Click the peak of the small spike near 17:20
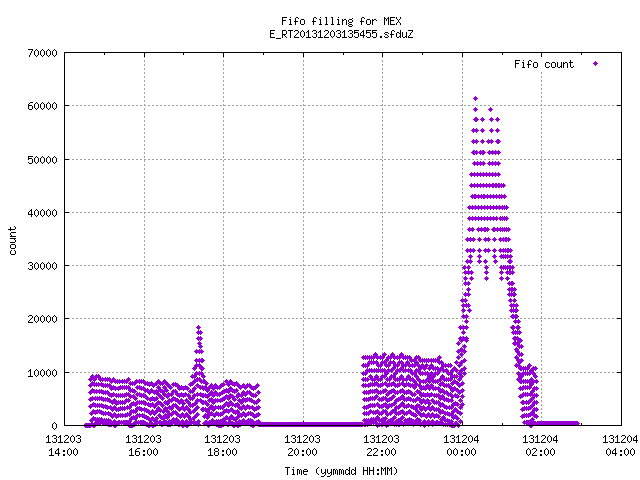Screen dimensions: 640x480 pos(198,327)
